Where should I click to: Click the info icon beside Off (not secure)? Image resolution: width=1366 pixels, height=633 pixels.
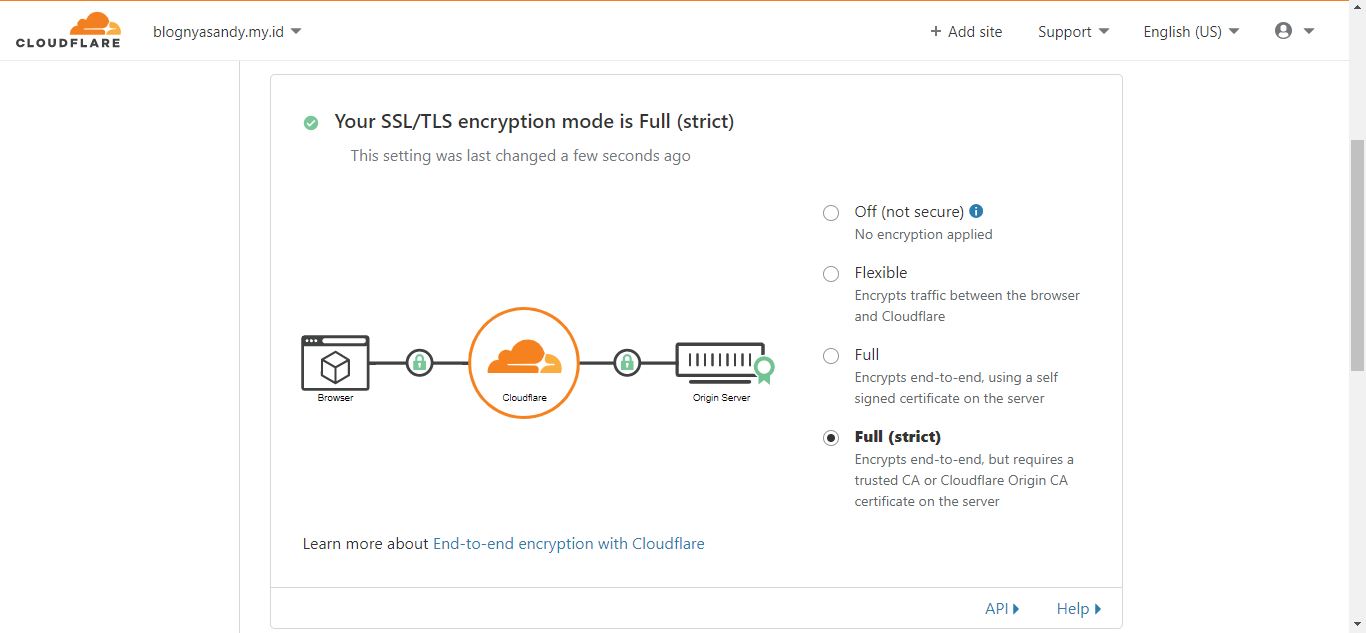[976, 211]
